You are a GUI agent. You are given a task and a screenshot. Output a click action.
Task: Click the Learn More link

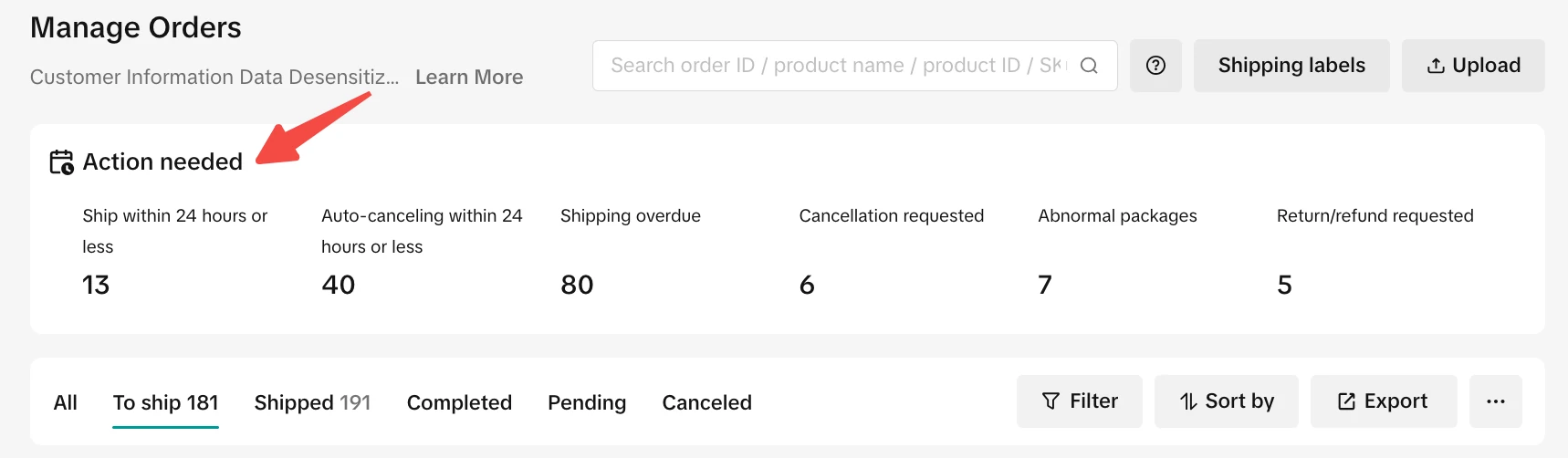coord(469,78)
